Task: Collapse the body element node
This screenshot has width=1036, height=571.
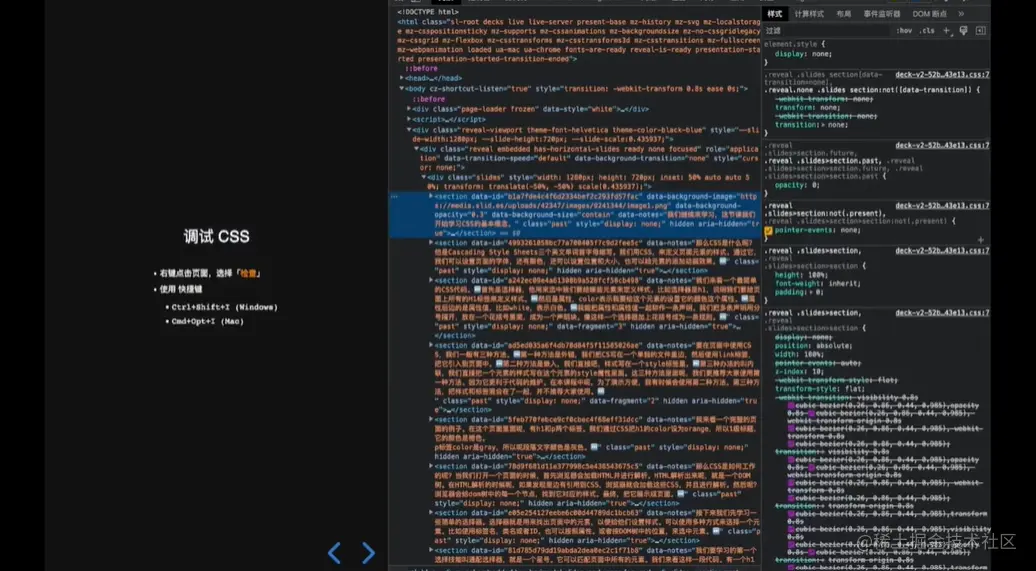Action: 402,89
